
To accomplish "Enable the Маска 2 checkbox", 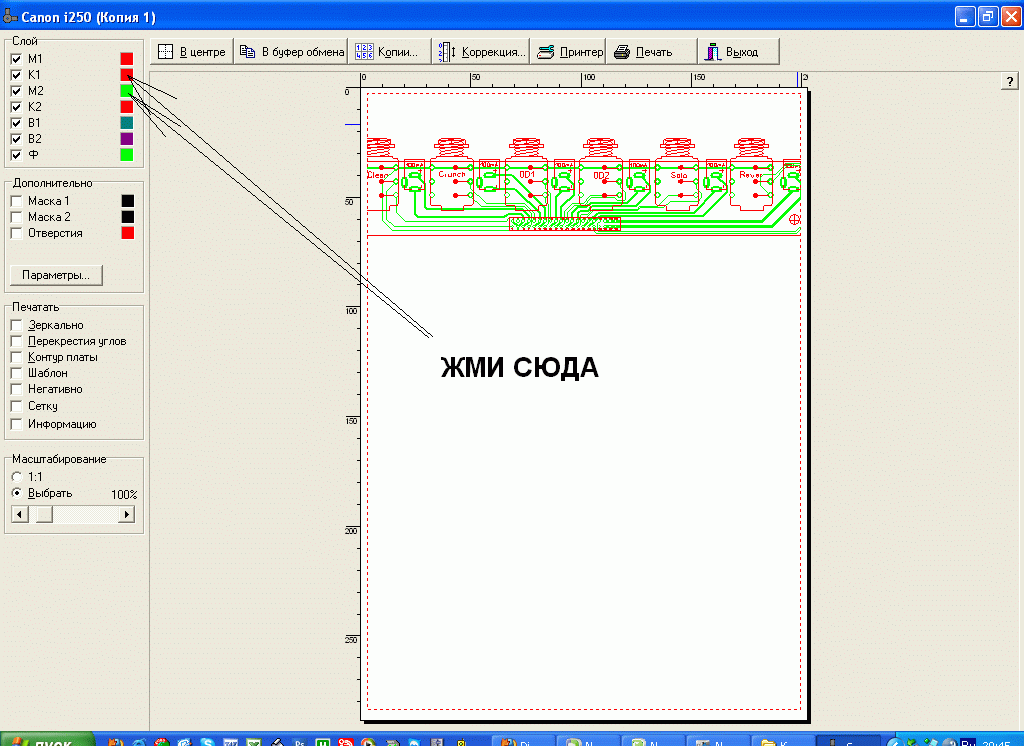I will pos(16,217).
